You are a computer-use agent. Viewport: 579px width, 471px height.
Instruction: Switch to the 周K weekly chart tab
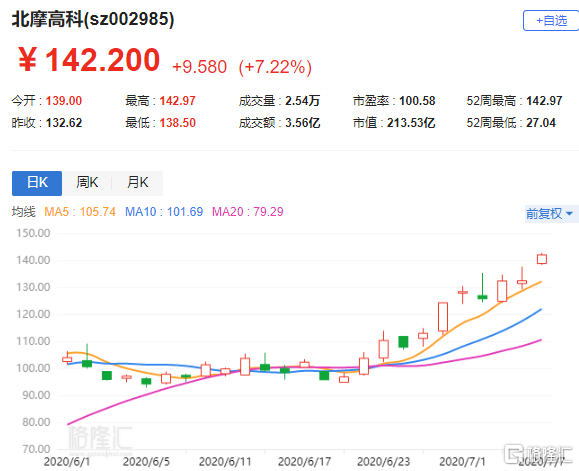pyautogui.click(x=87, y=183)
